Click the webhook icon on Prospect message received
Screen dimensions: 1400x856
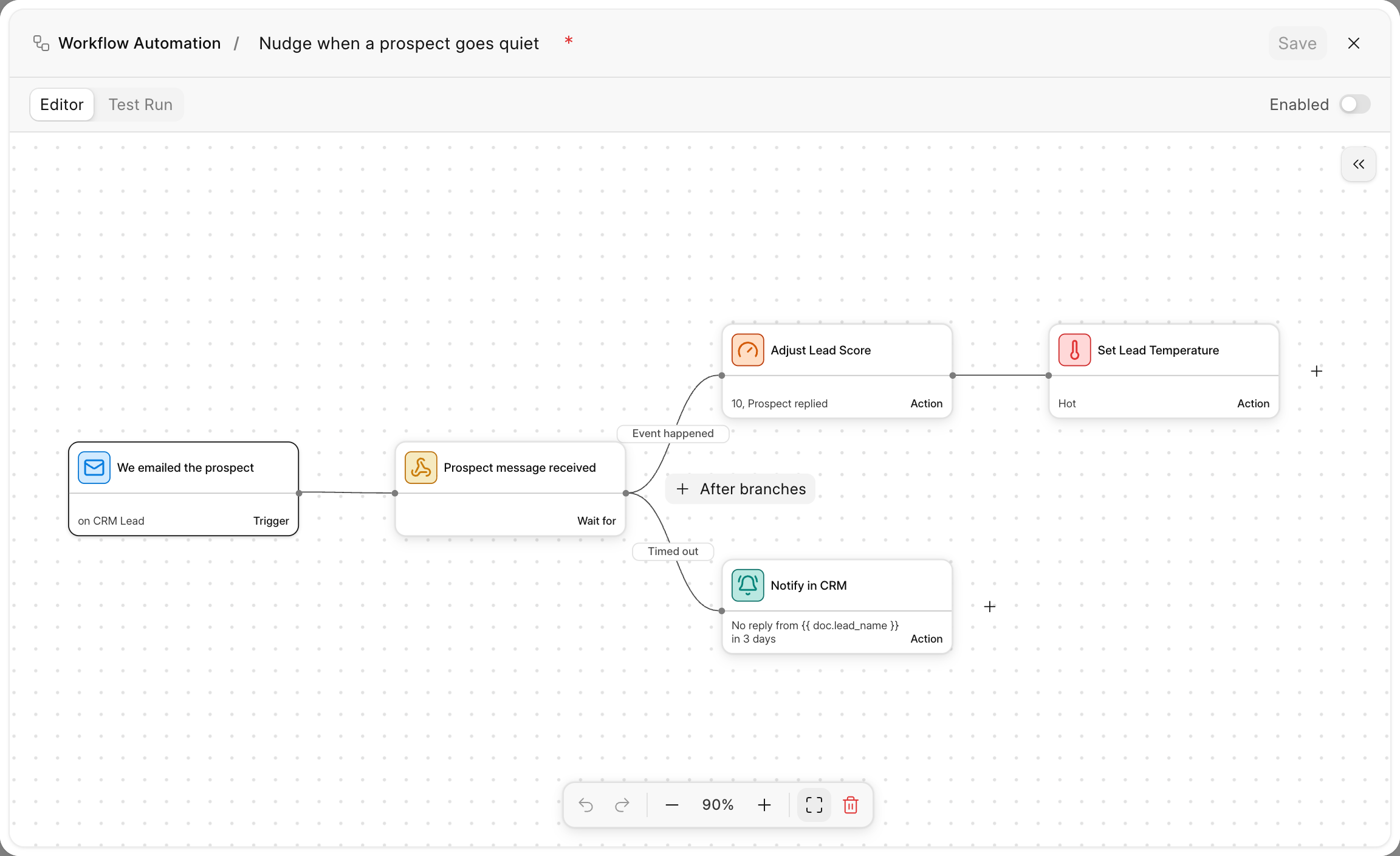[x=421, y=468]
